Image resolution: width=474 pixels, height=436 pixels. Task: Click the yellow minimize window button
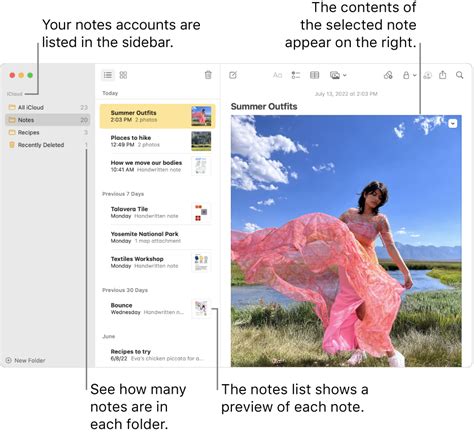click(x=21, y=75)
